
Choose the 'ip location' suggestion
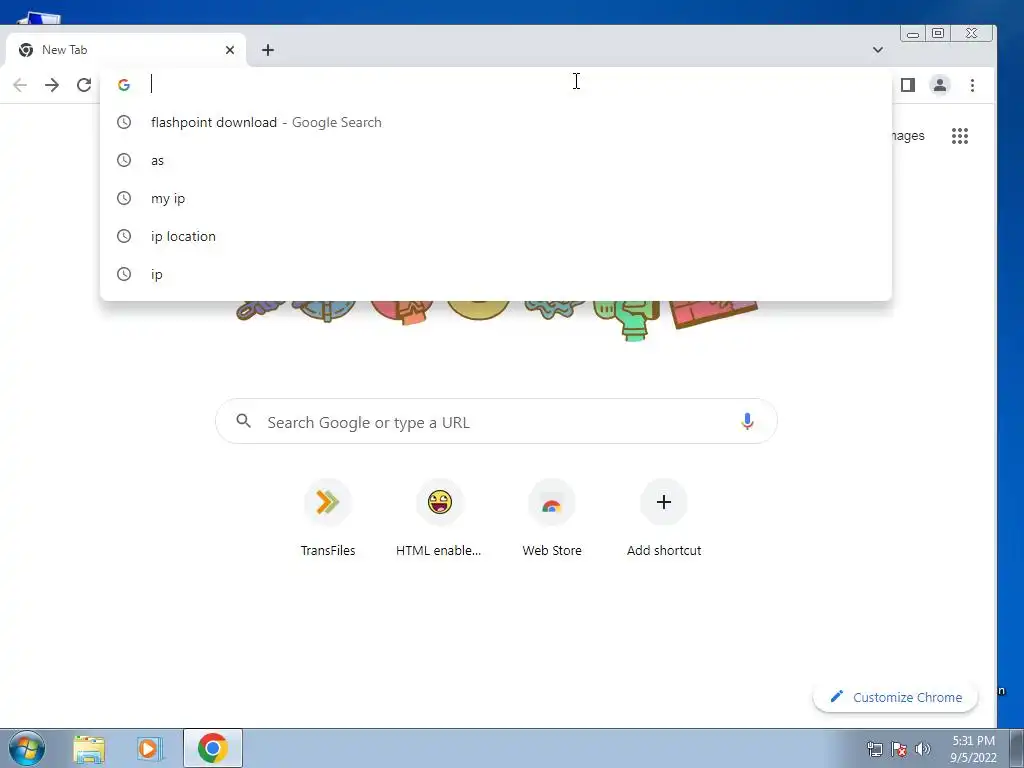[x=496, y=236]
